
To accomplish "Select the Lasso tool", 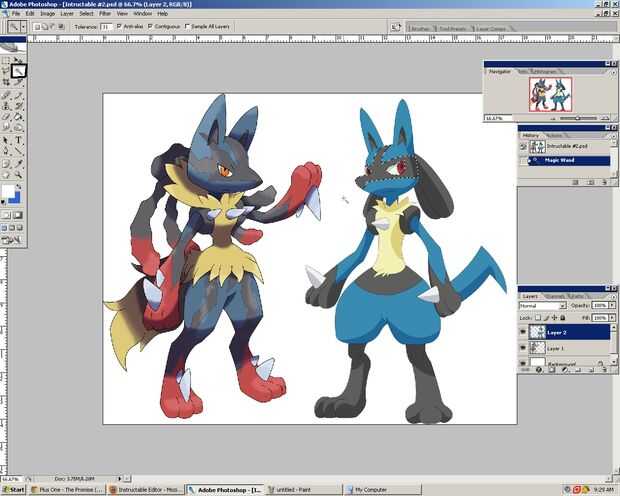I will click(x=7, y=70).
